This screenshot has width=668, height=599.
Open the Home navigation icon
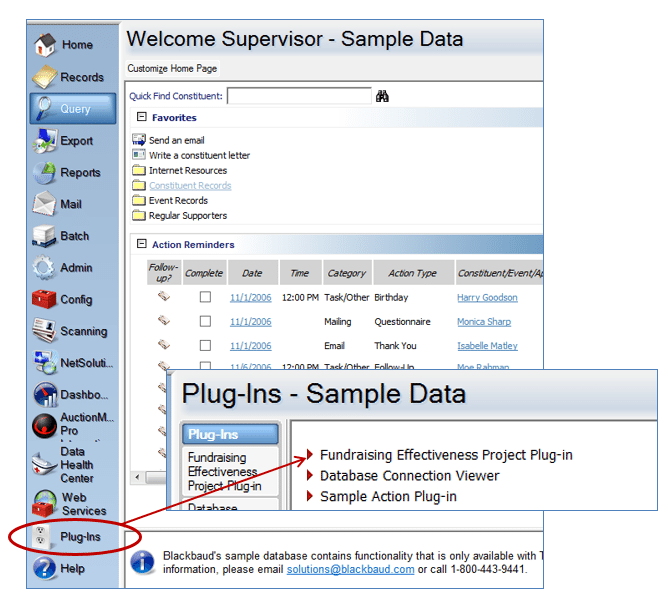(45, 44)
